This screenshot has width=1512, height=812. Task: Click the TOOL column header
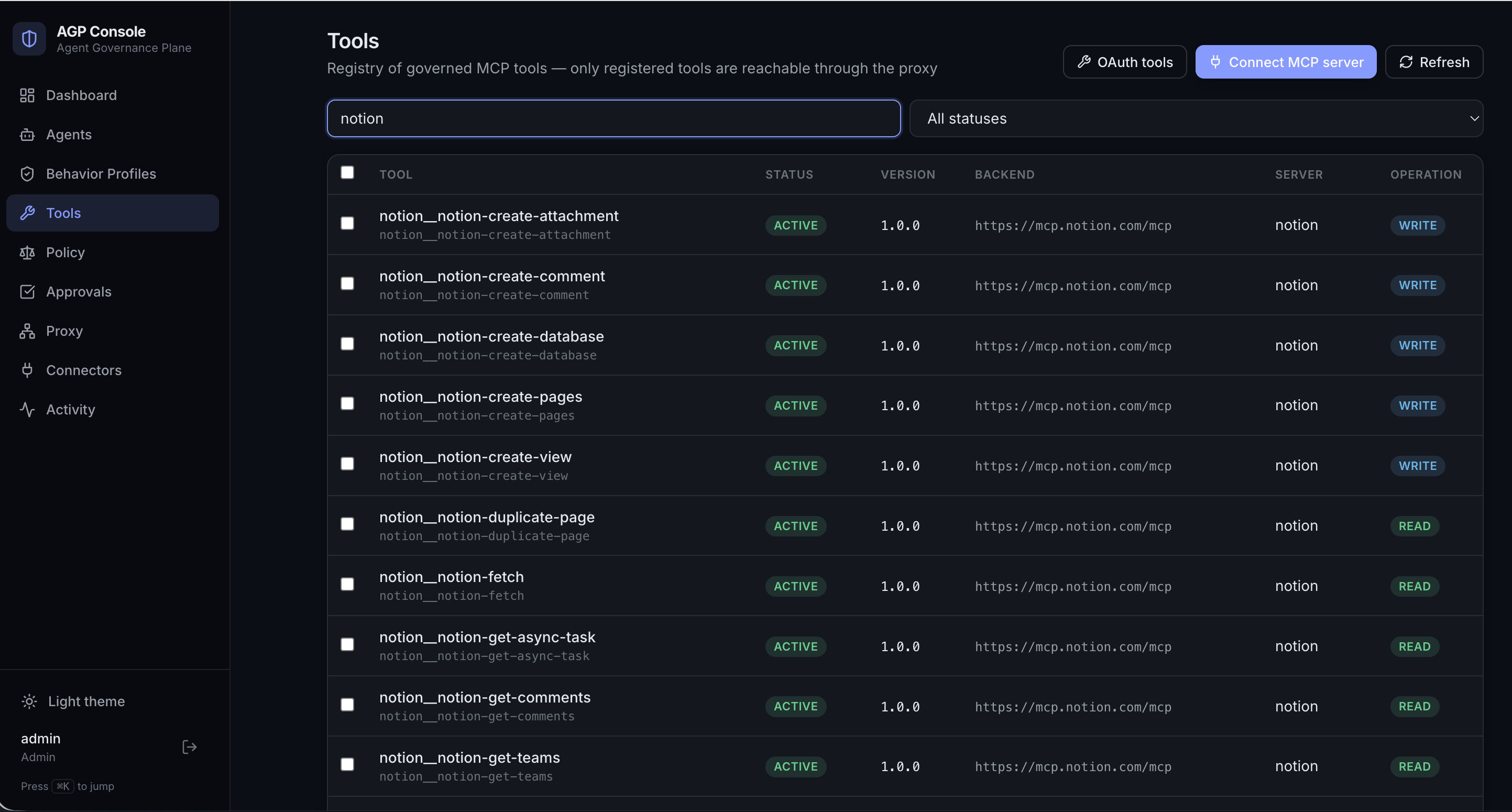pyautogui.click(x=396, y=174)
